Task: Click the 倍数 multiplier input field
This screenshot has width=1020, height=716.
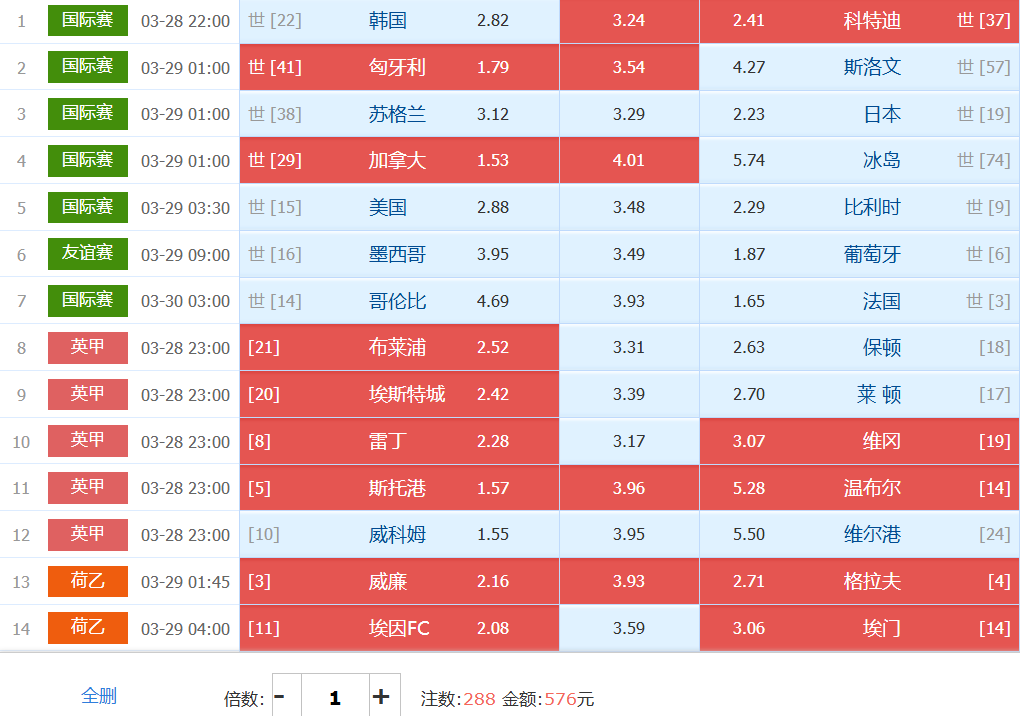Action: [x=334, y=697]
